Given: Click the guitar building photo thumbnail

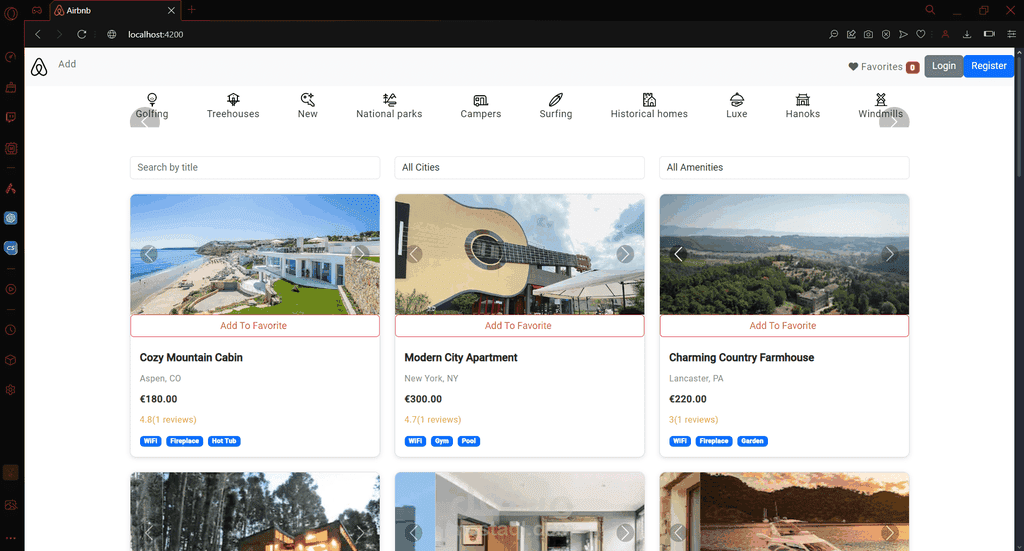Looking at the screenshot, I should (x=519, y=254).
